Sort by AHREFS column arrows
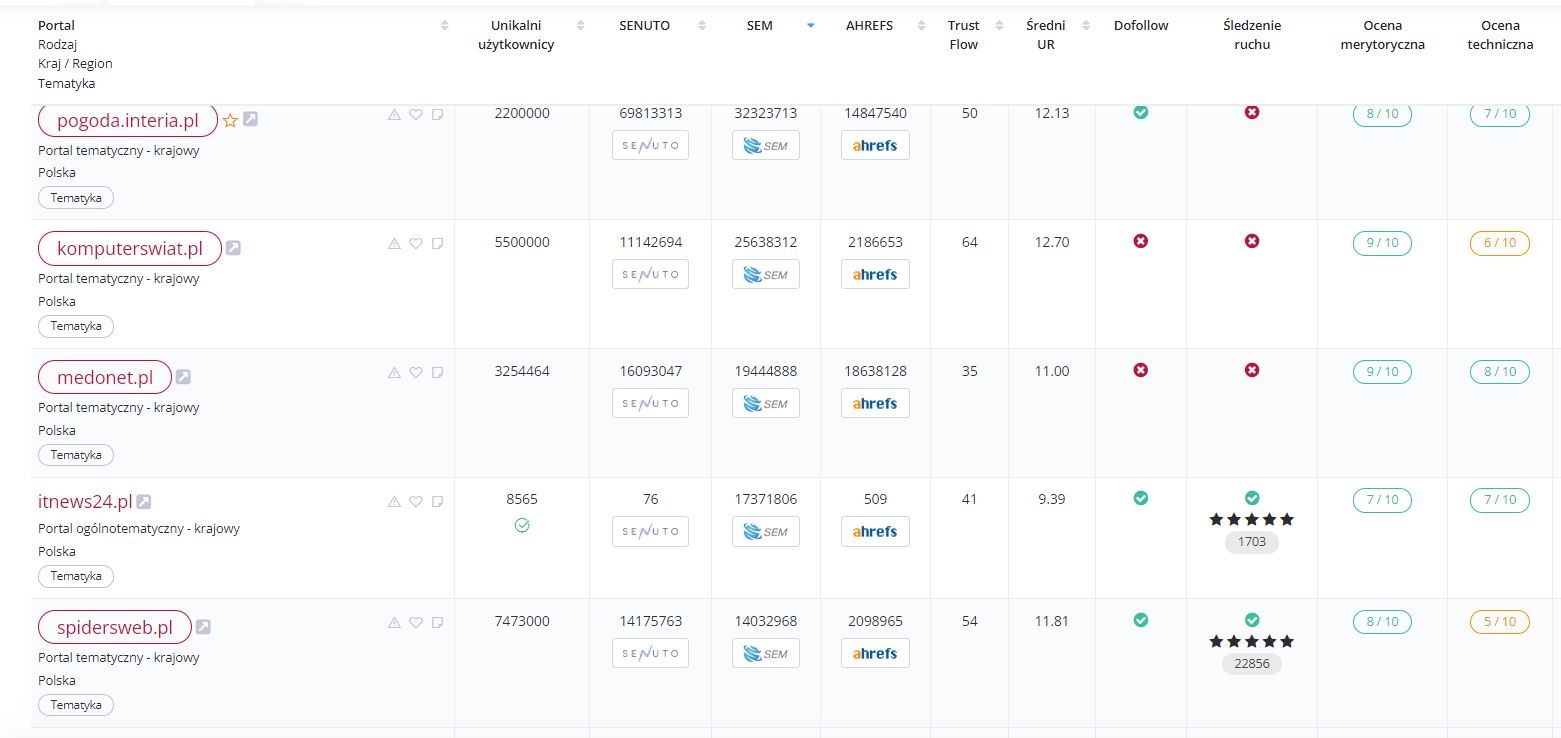Image resolution: width=1561 pixels, height=738 pixels. tap(922, 25)
